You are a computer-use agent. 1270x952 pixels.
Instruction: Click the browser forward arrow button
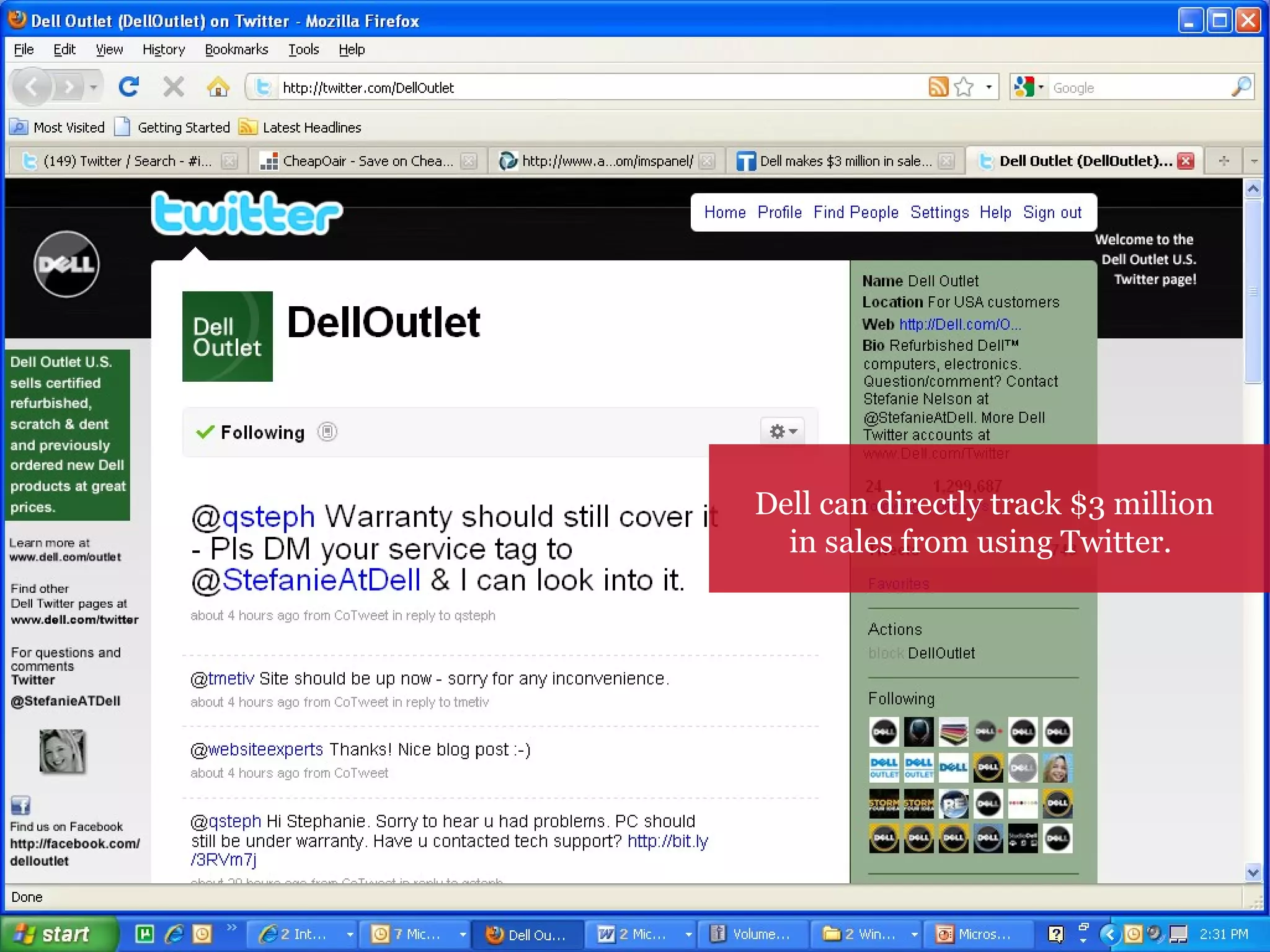pos(69,87)
